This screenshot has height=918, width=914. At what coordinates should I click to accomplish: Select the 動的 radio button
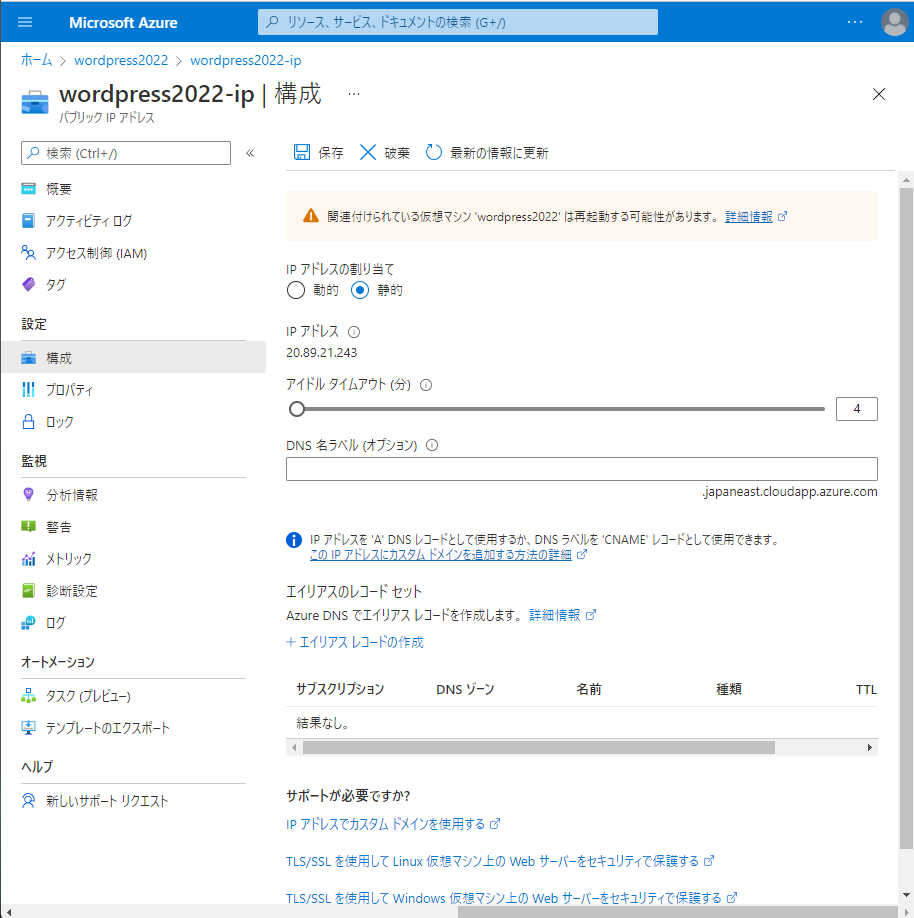296,290
